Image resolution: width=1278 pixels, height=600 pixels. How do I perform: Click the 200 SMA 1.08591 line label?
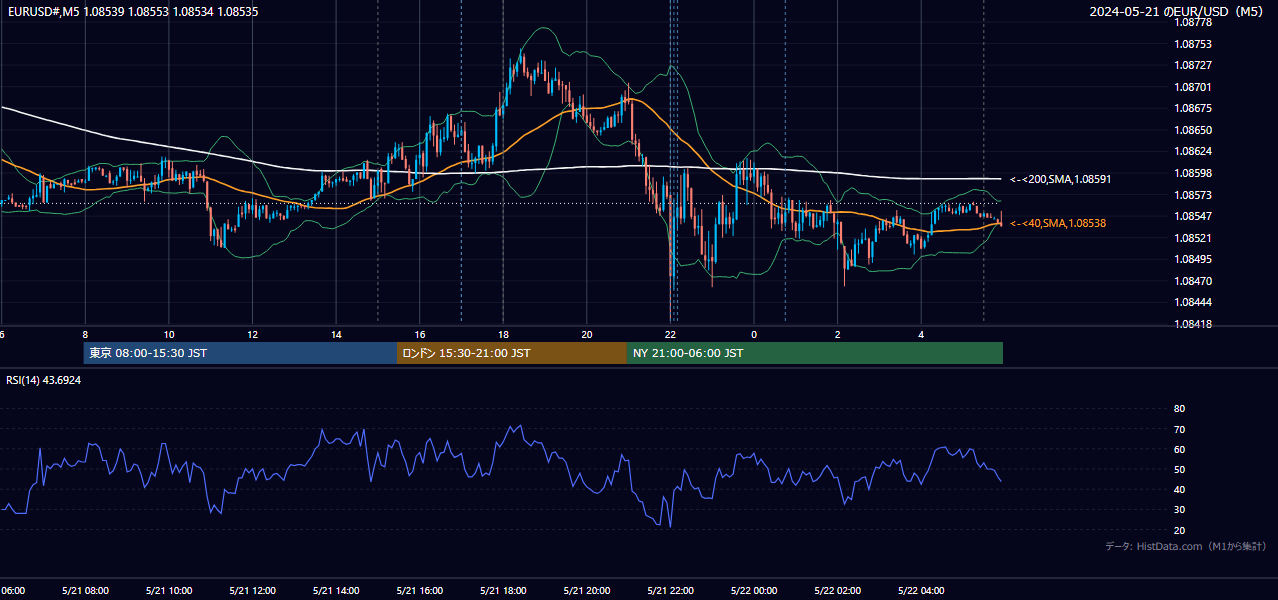(1061, 179)
